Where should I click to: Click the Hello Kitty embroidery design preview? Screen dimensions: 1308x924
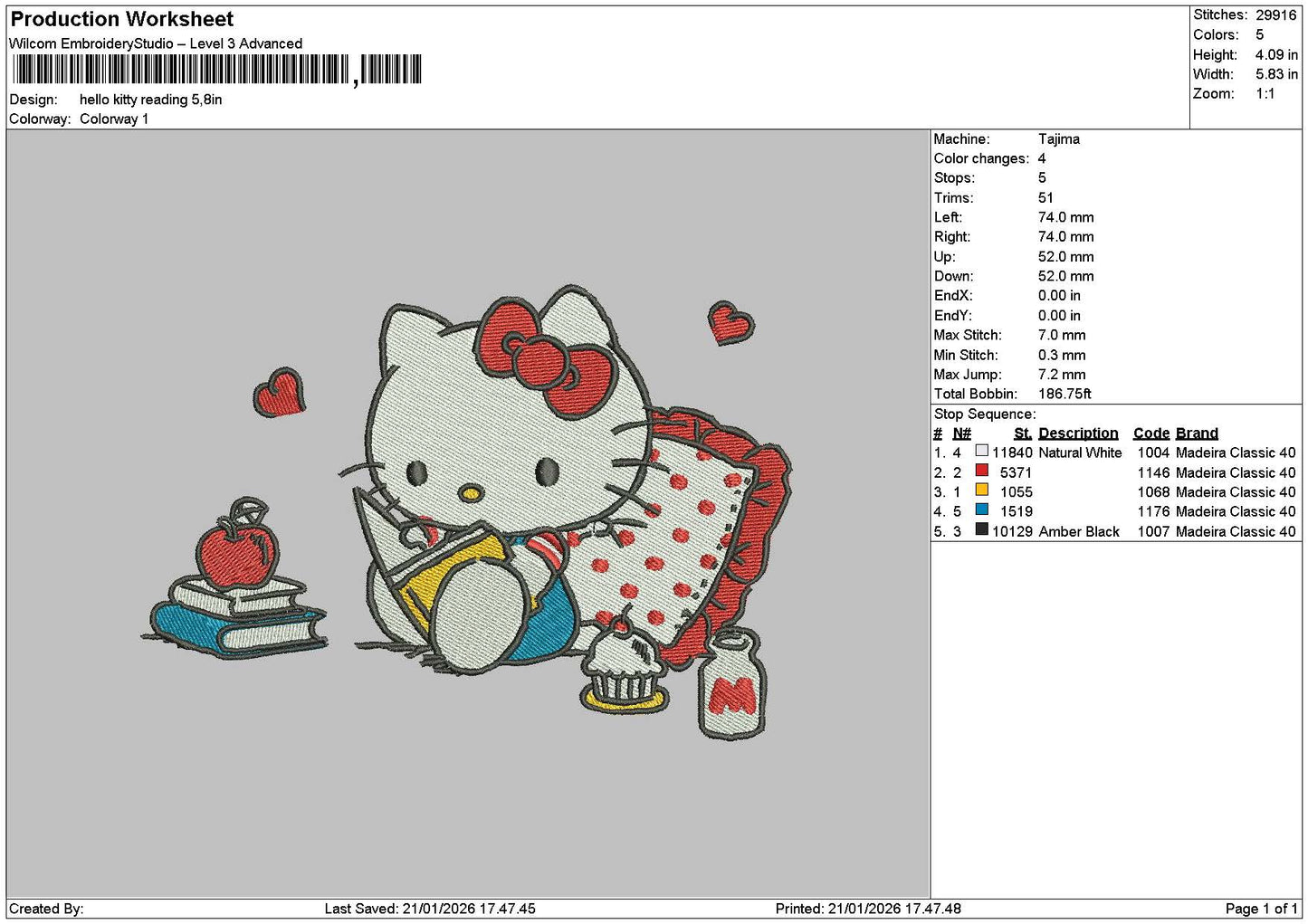coord(466,511)
